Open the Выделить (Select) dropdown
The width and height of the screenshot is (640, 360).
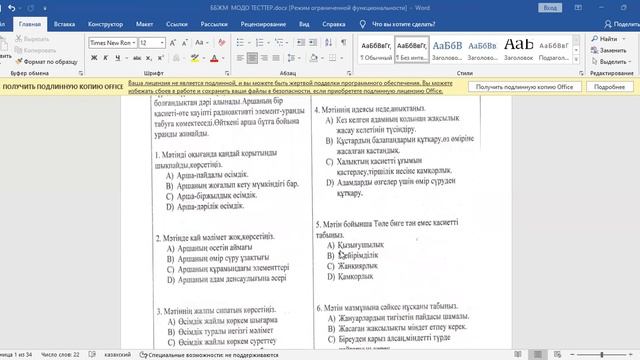click(611, 62)
